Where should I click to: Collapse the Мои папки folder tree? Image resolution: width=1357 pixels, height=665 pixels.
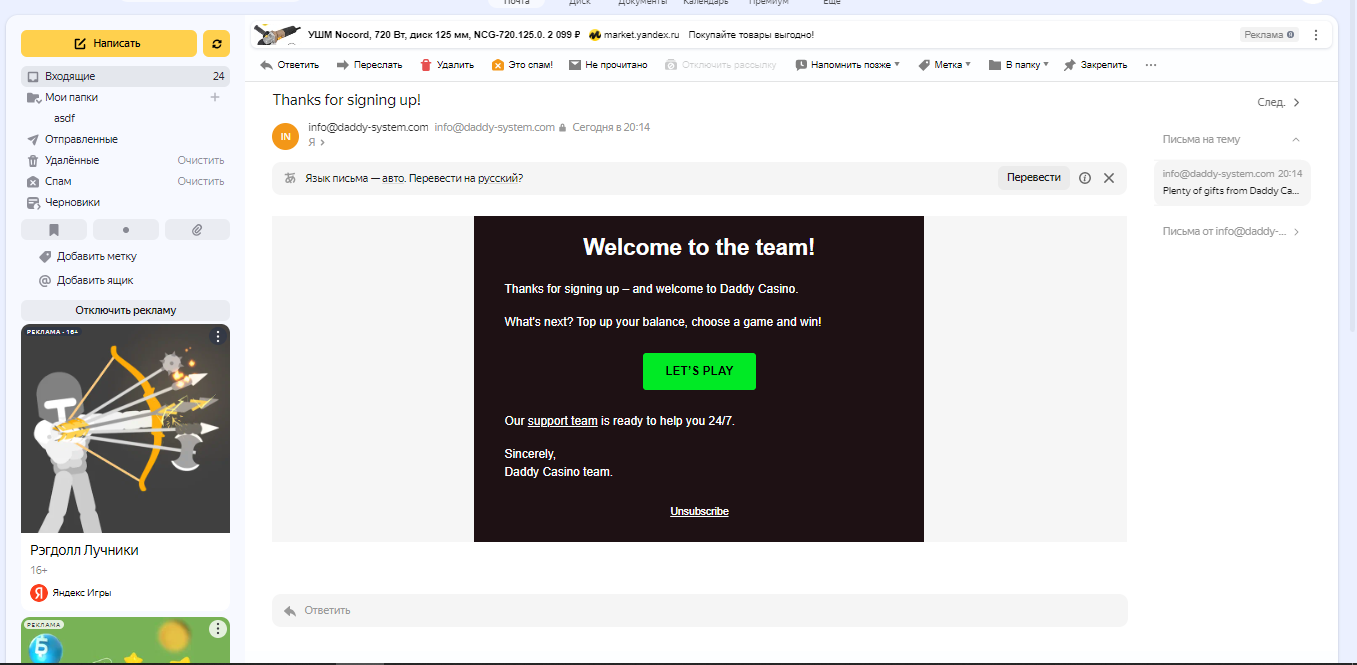tap(33, 97)
